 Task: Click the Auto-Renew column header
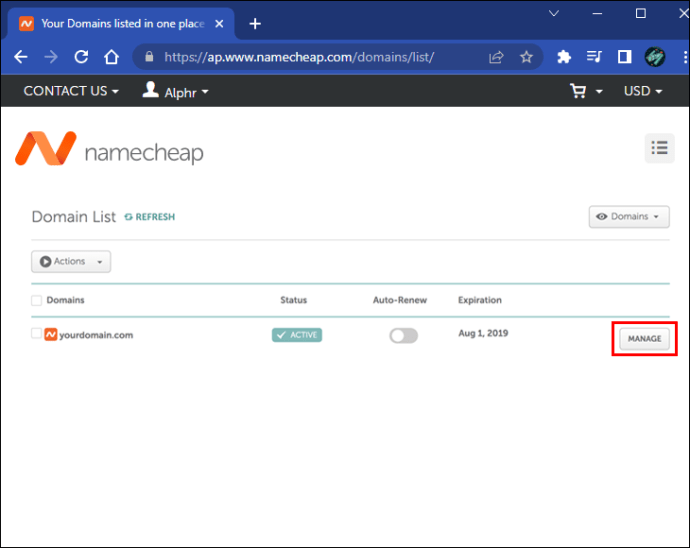click(x=400, y=300)
